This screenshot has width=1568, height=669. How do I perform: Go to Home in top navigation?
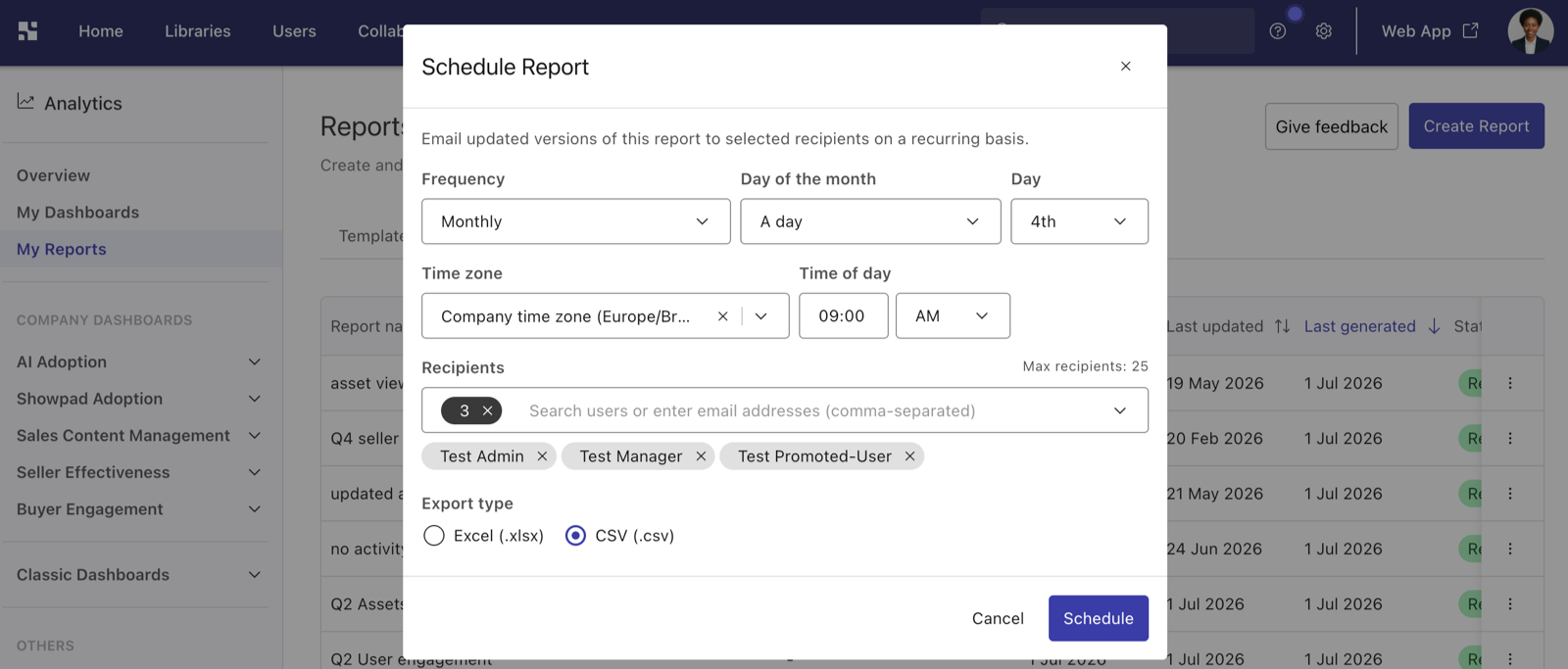tap(101, 31)
